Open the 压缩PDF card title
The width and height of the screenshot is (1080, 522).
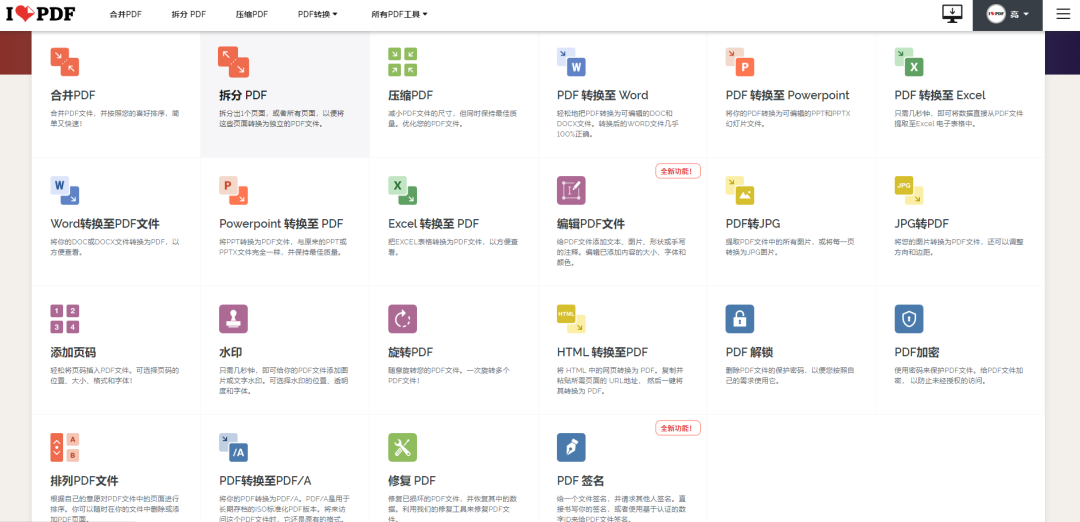pyautogui.click(x=411, y=95)
